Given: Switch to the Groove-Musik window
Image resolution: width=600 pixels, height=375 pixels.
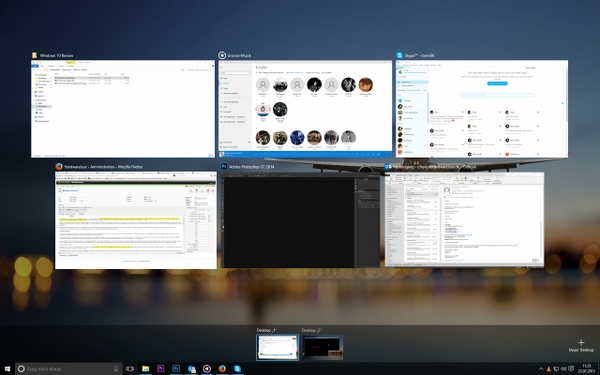Looking at the screenshot, I should coord(305,109).
